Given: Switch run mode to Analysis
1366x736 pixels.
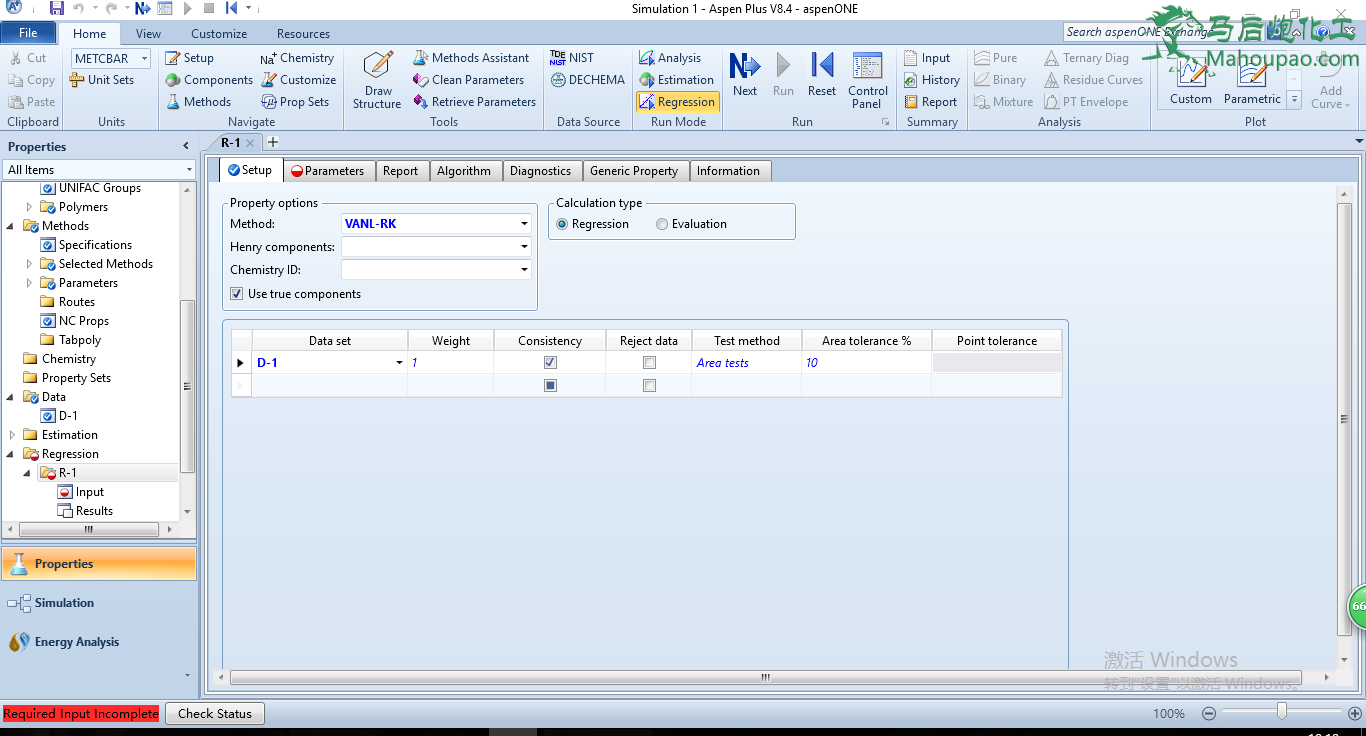Looking at the screenshot, I should [670, 58].
